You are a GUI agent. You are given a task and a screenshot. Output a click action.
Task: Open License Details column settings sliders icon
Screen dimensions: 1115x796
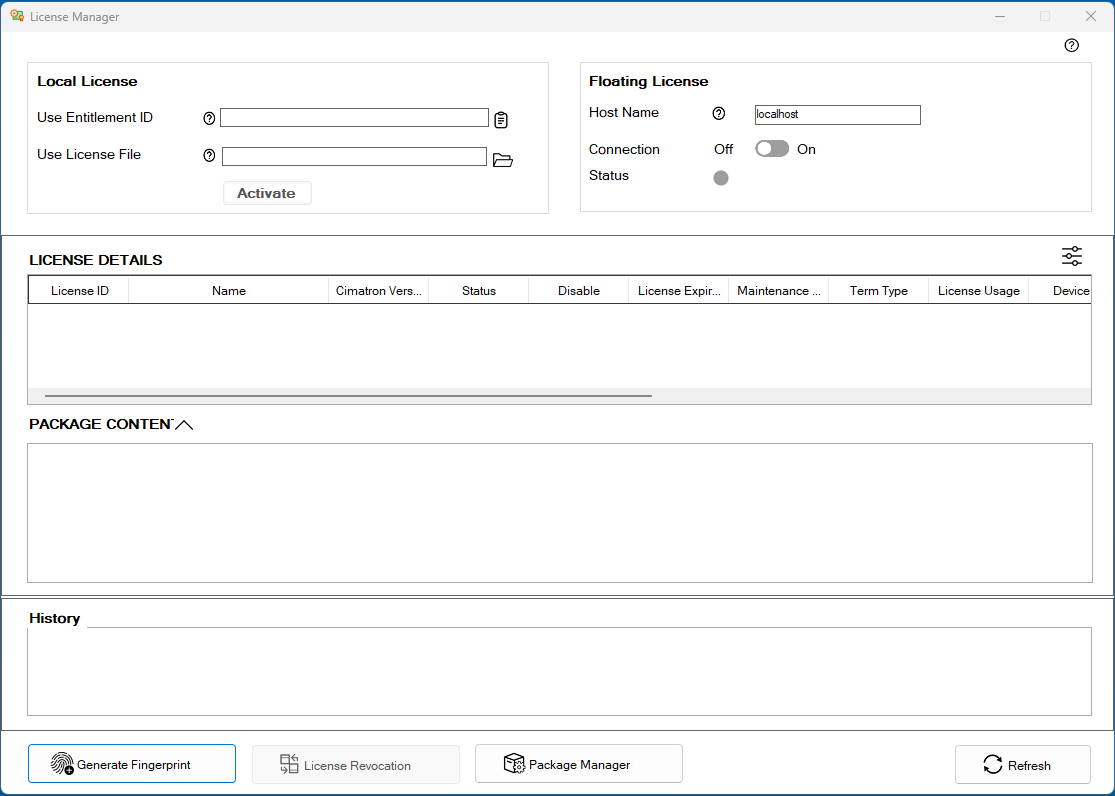point(1072,257)
